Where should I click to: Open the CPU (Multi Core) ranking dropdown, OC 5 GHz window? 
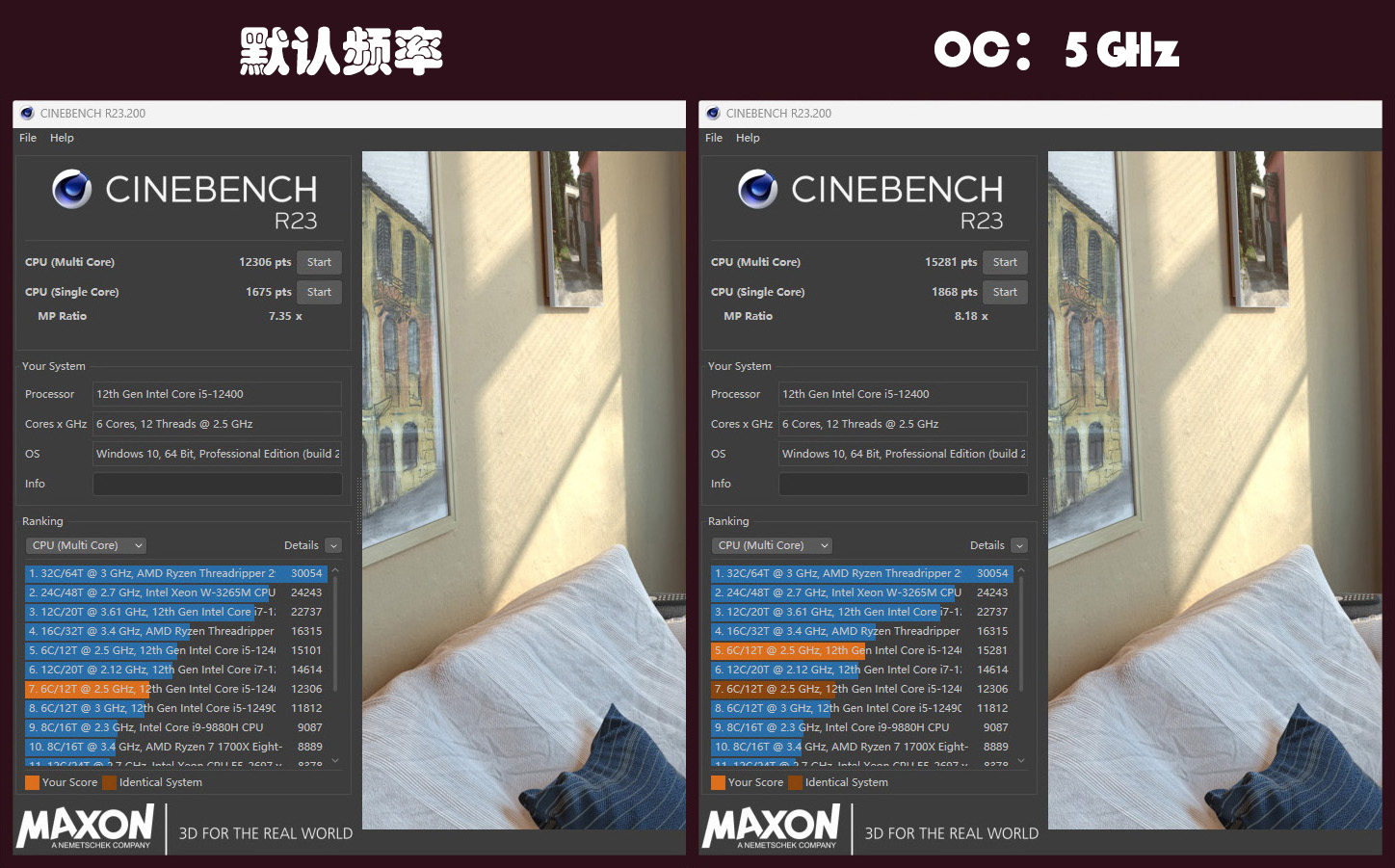(x=772, y=545)
